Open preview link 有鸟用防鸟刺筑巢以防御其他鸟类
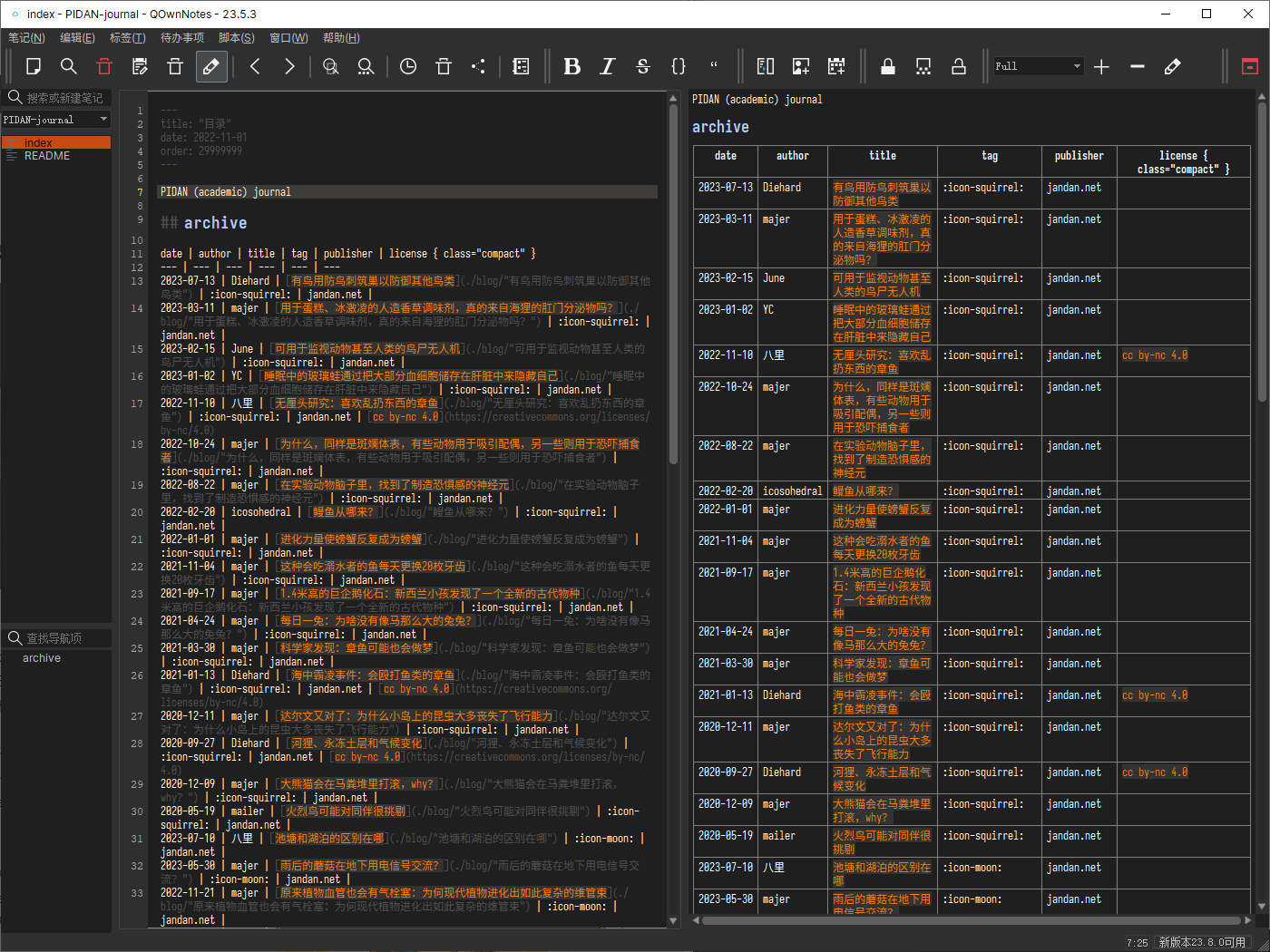Viewport: 1270px width, 952px height. 882,194
